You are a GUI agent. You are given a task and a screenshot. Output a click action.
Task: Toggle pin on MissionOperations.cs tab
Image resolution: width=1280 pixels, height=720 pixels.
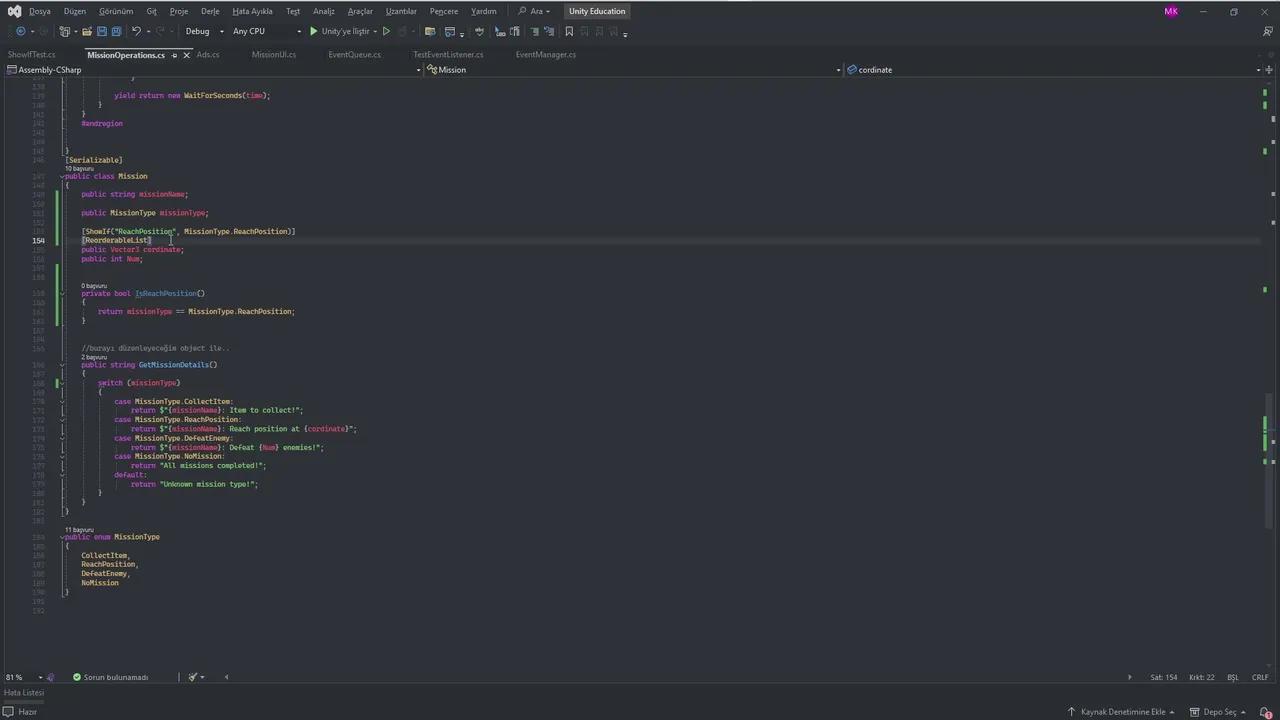pos(175,55)
